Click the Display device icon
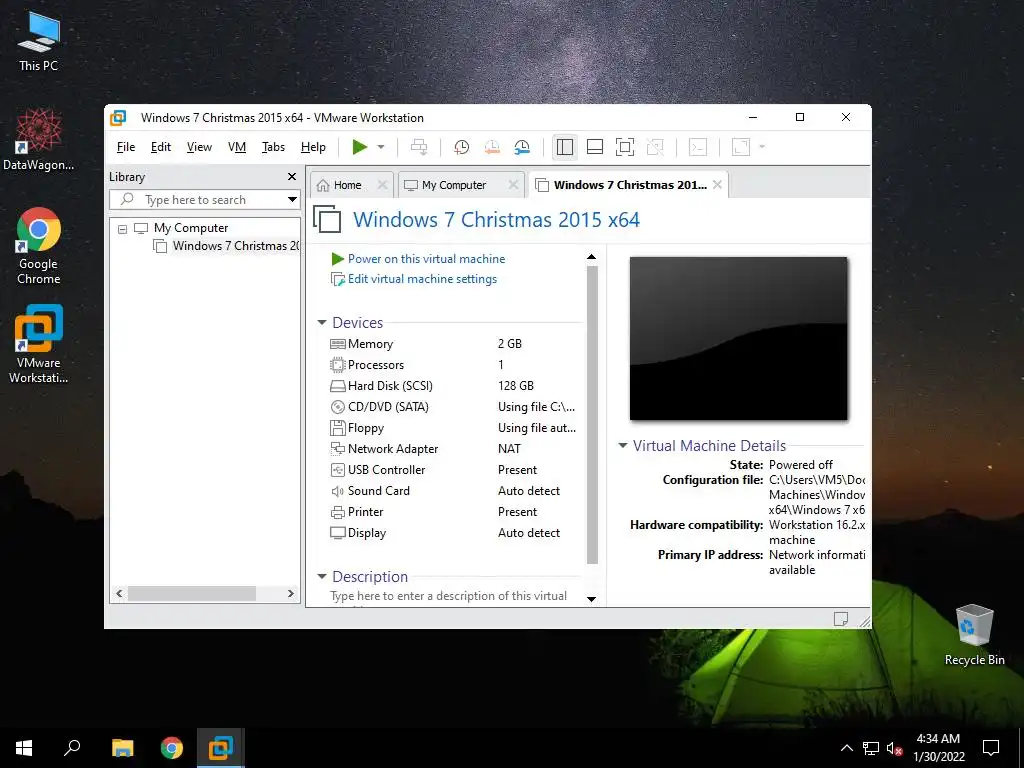This screenshot has width=1024, height=768. click(338, 533)
